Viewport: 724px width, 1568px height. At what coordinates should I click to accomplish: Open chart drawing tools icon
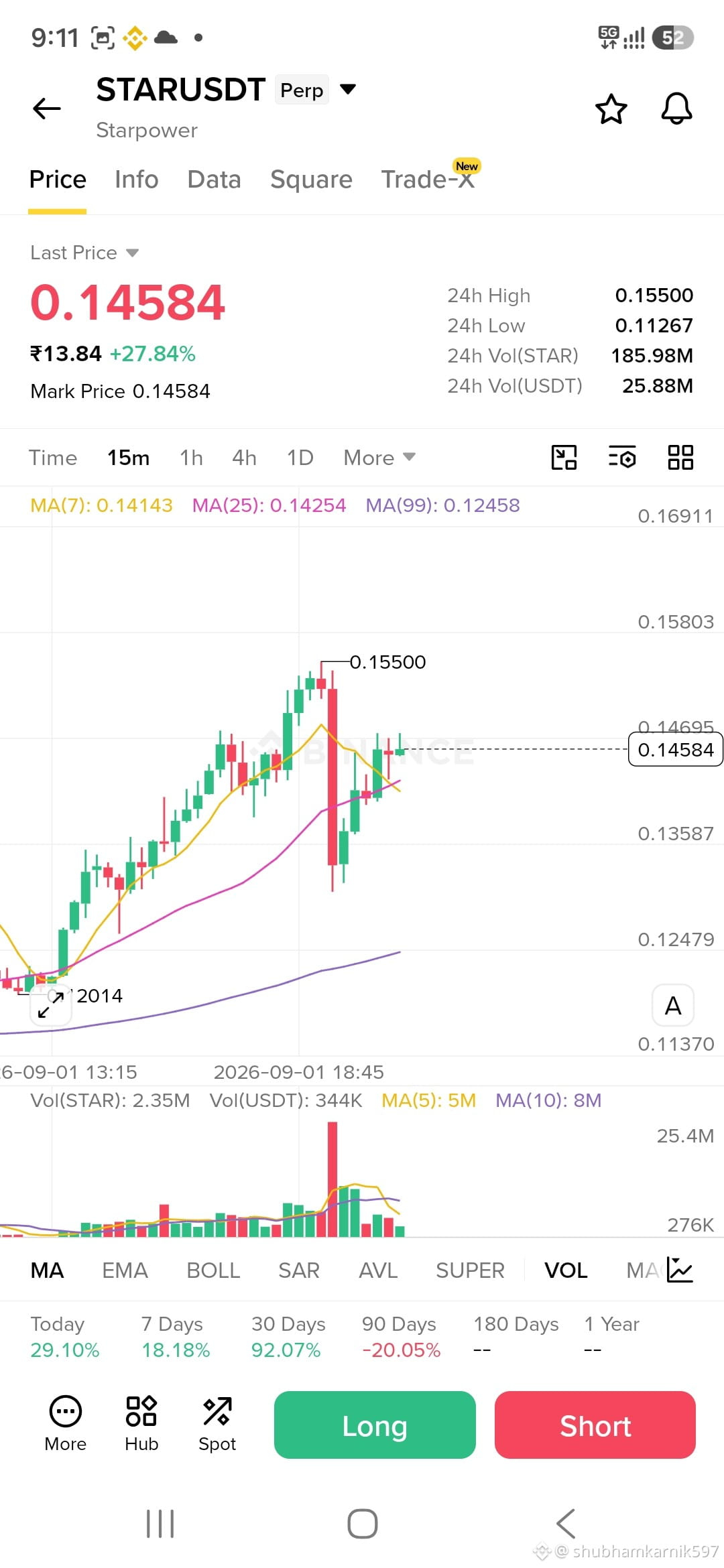point(564,458)
